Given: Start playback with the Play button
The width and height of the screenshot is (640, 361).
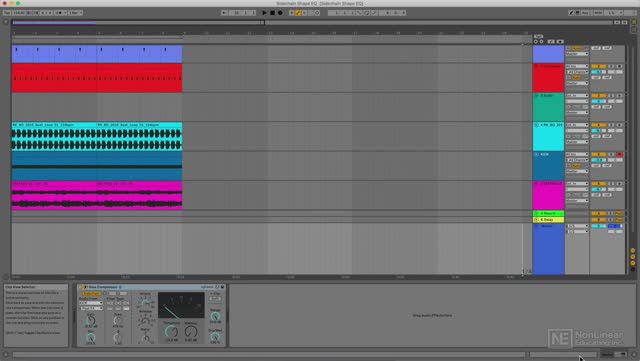Looking at the screenshot, I should (264, 13).
